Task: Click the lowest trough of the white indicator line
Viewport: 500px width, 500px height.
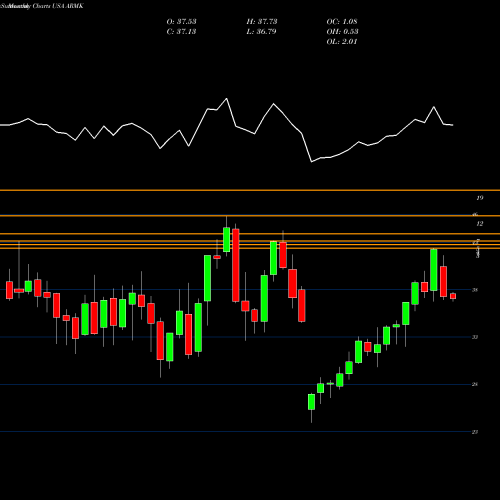Action: pos(311,162)
